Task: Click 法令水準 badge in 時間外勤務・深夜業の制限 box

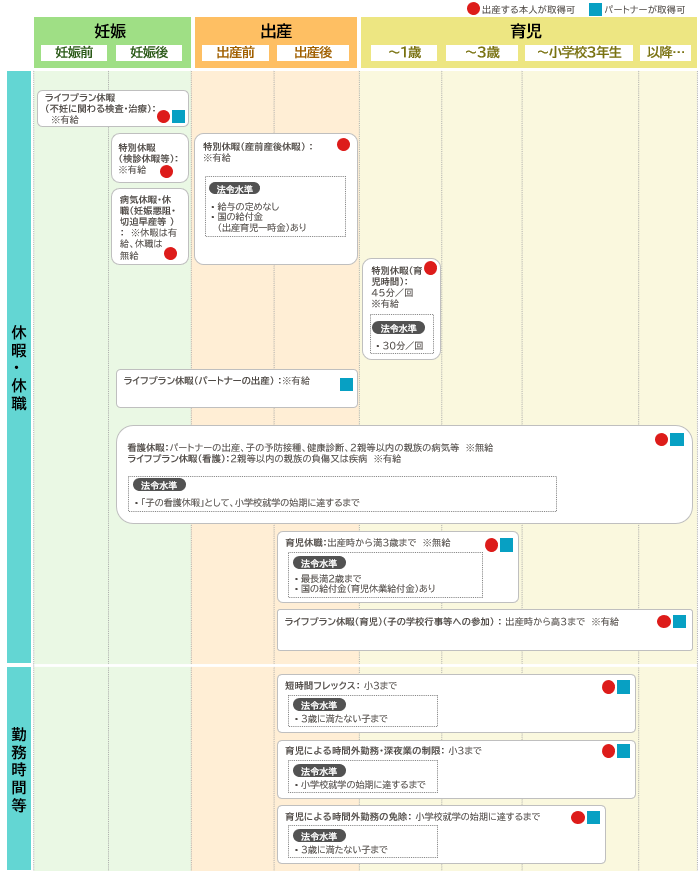Action: point(319,771)
